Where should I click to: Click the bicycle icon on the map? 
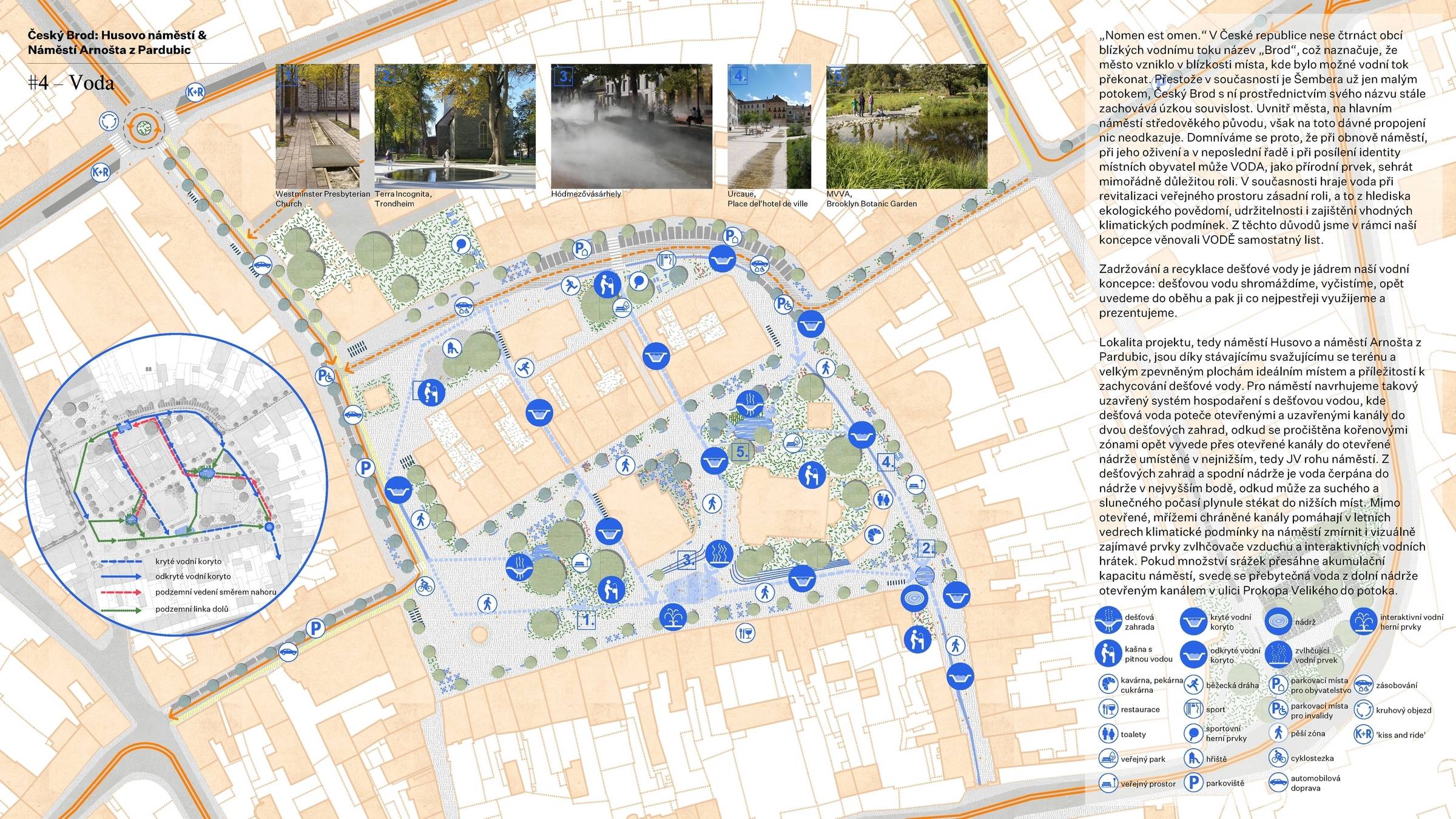coord(425,586)
